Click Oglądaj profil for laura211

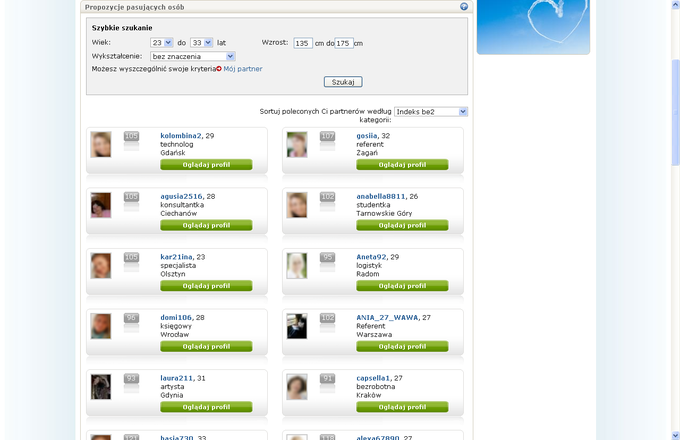tap(206, 407)
